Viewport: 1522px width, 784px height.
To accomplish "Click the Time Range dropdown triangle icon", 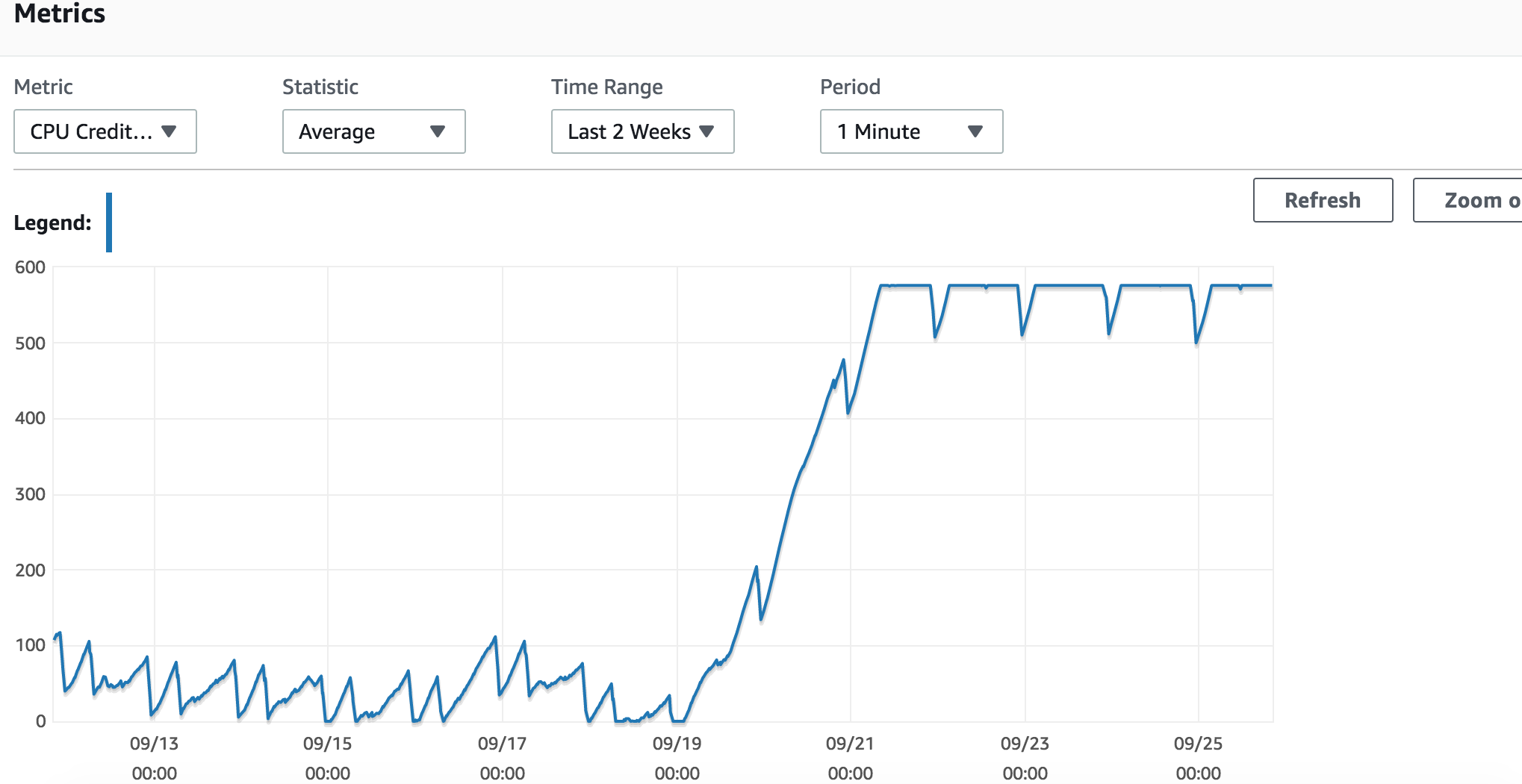I will point(708,131).
